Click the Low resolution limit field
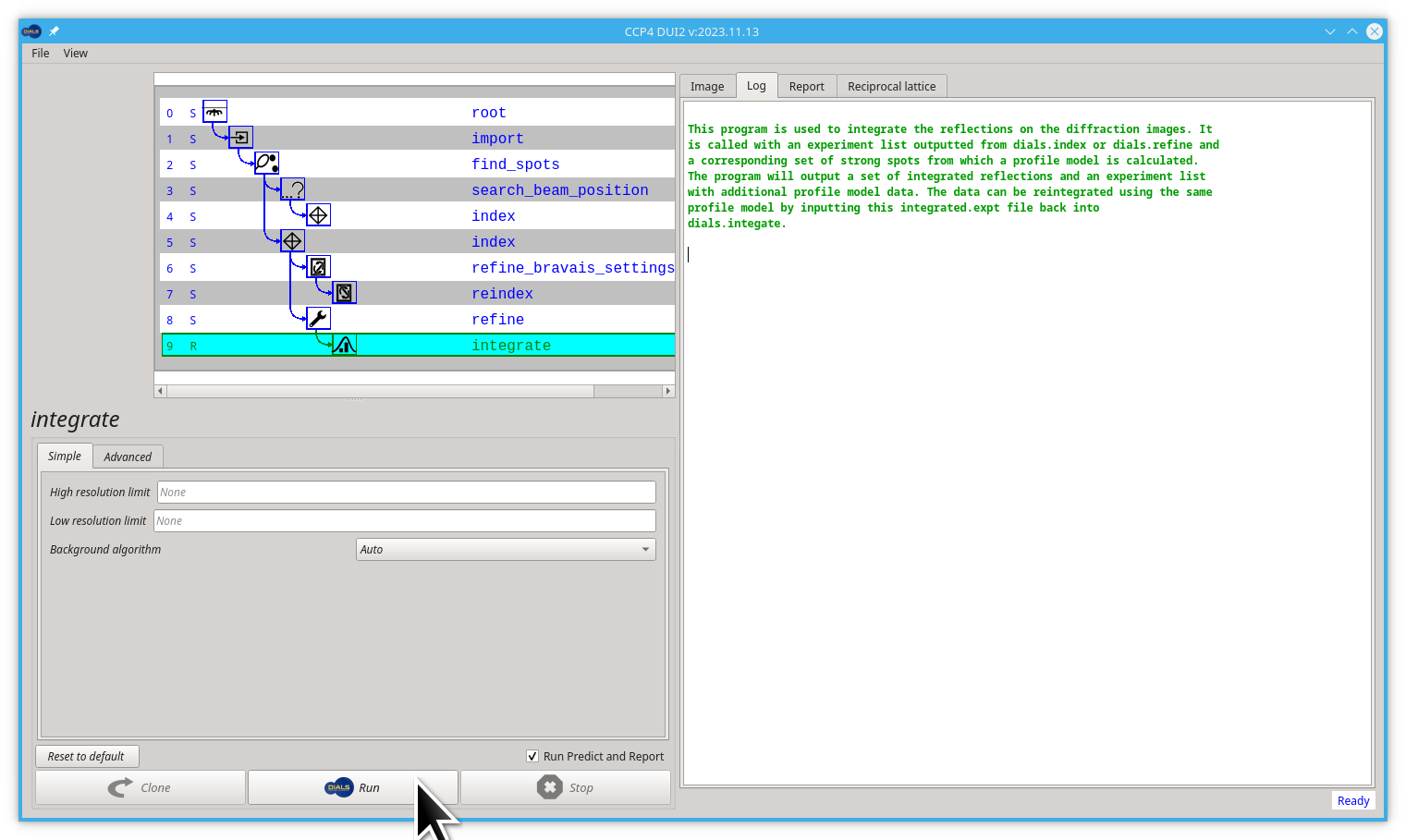Image resolution: width=1406 pixels, height=840 pixels. click(405, 520)
